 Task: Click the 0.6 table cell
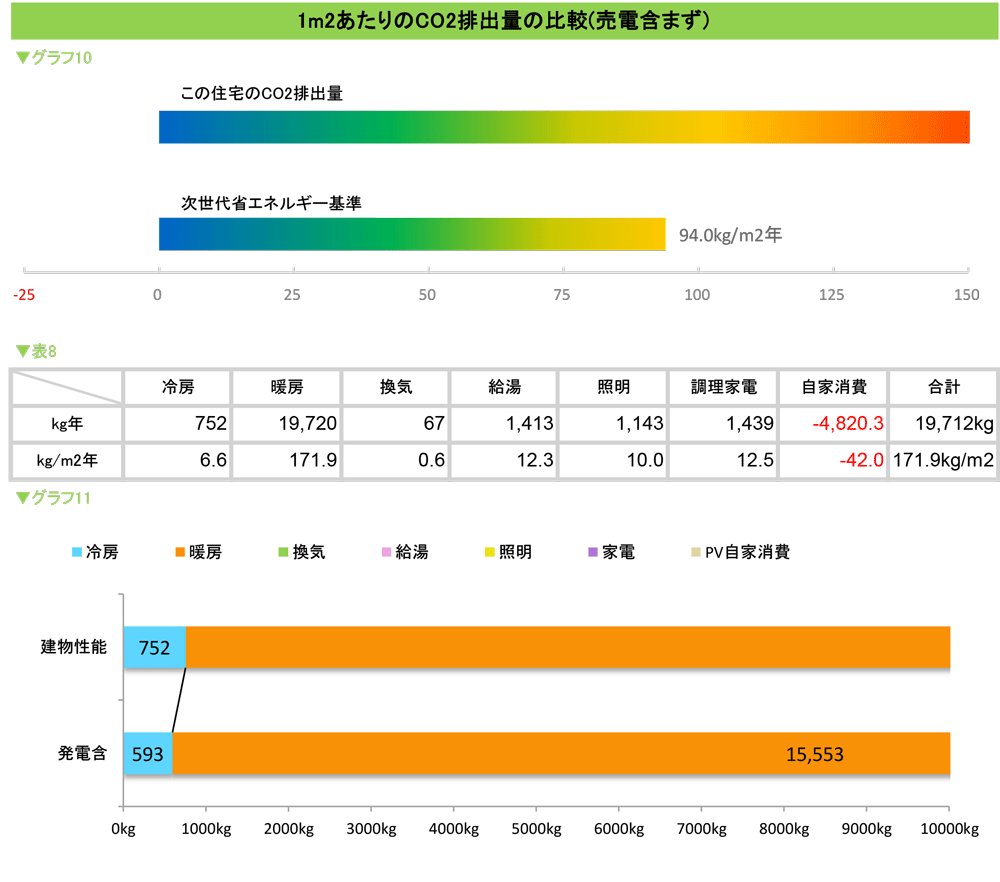(396, 460)
